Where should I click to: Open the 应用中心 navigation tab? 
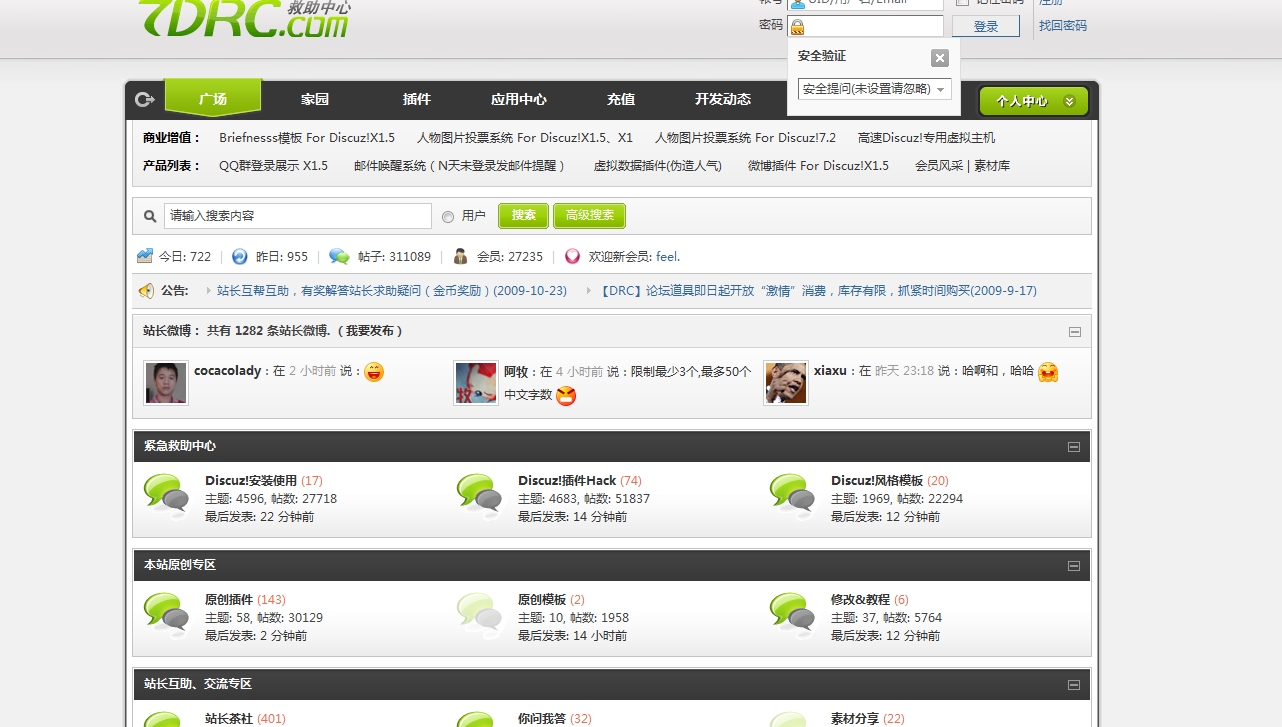click(x=519, y=99)
